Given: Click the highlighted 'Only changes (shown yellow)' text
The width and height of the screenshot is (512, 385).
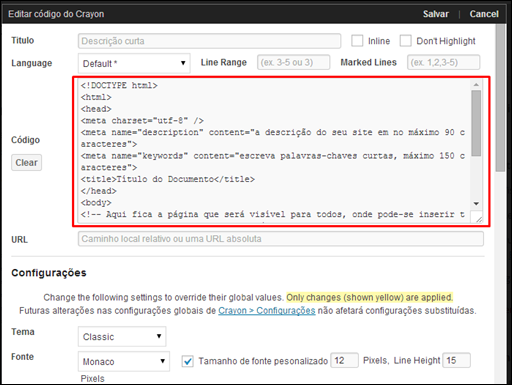Looking at the screenshot, I should click(x=369, y=297).
